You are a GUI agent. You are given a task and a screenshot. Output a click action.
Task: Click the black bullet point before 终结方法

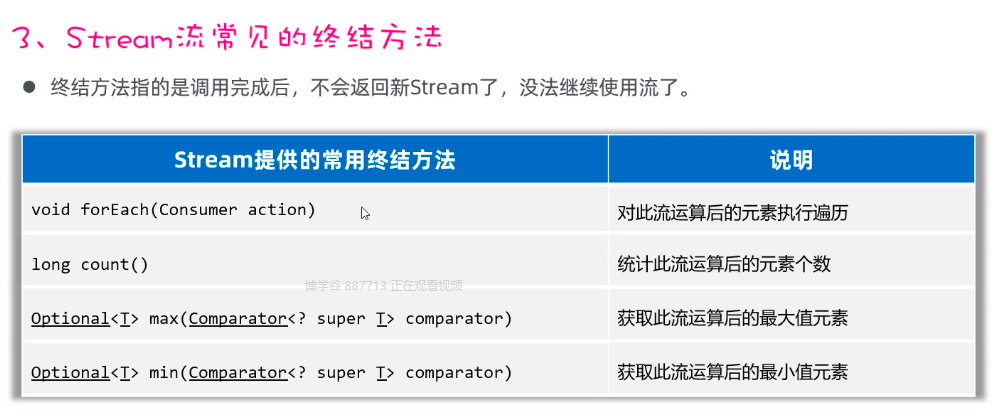click(29, 88)
